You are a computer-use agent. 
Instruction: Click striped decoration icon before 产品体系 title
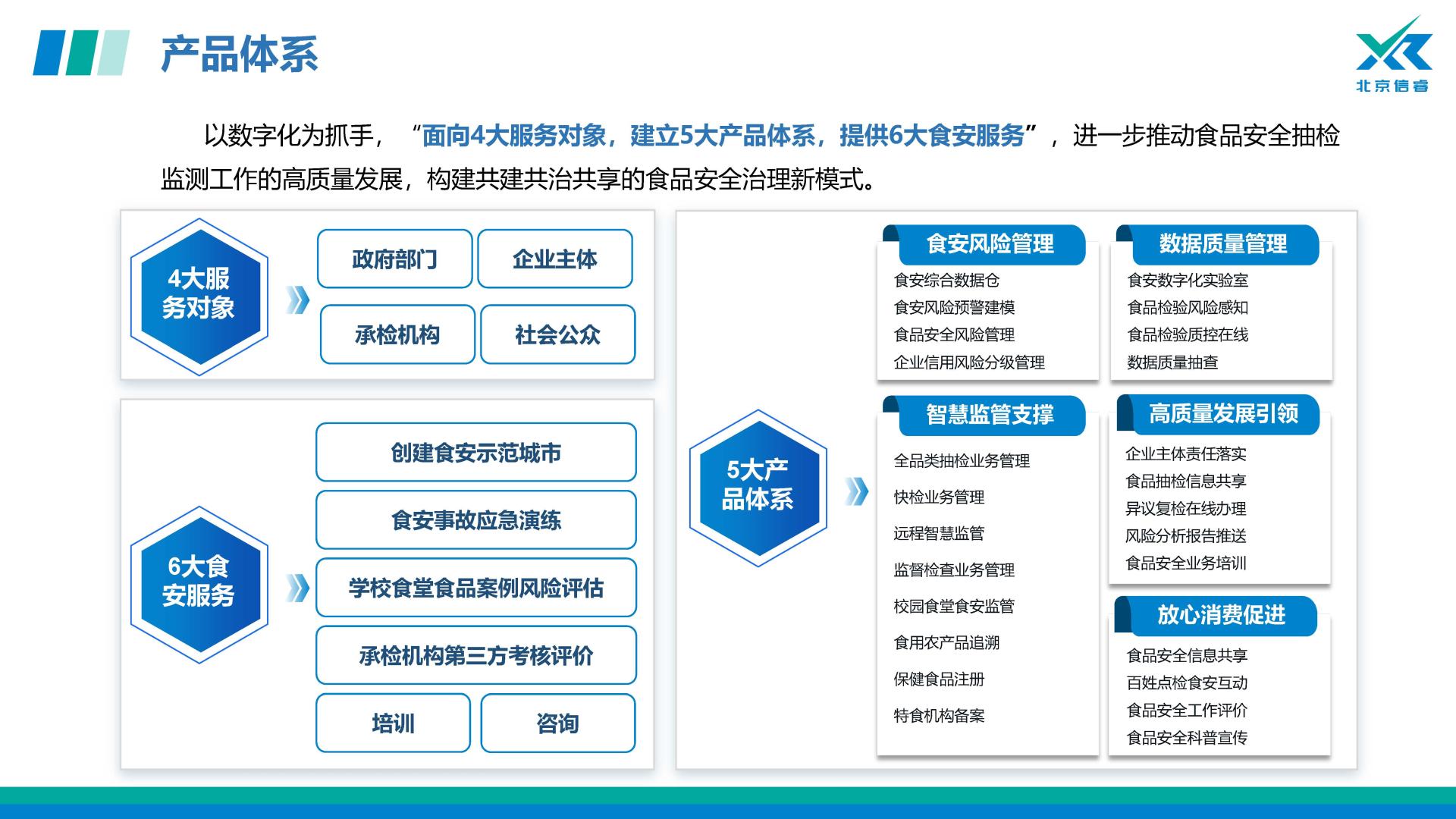[x=80, y=53]
